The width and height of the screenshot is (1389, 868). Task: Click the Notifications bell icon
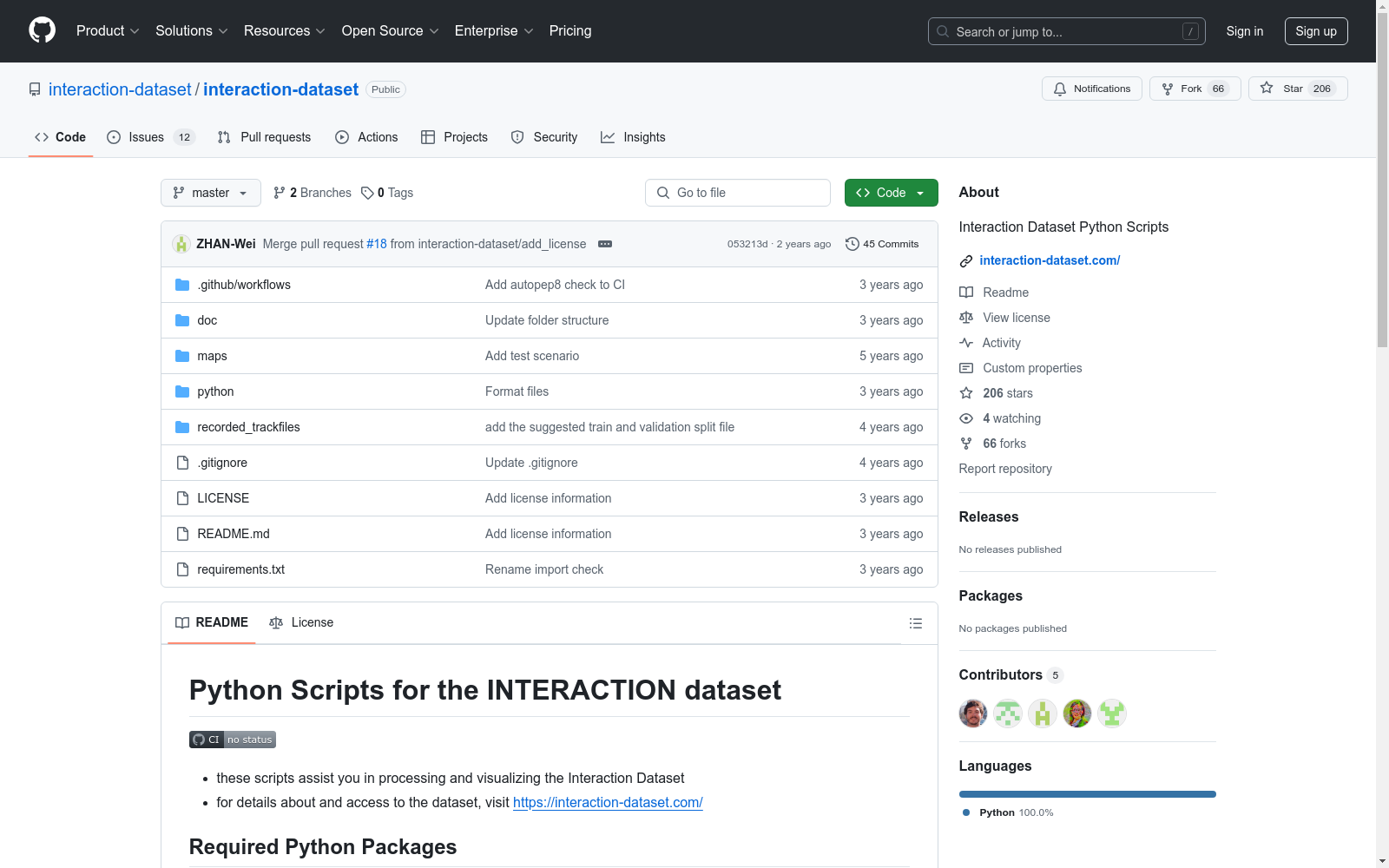[x=1060, y=89]
